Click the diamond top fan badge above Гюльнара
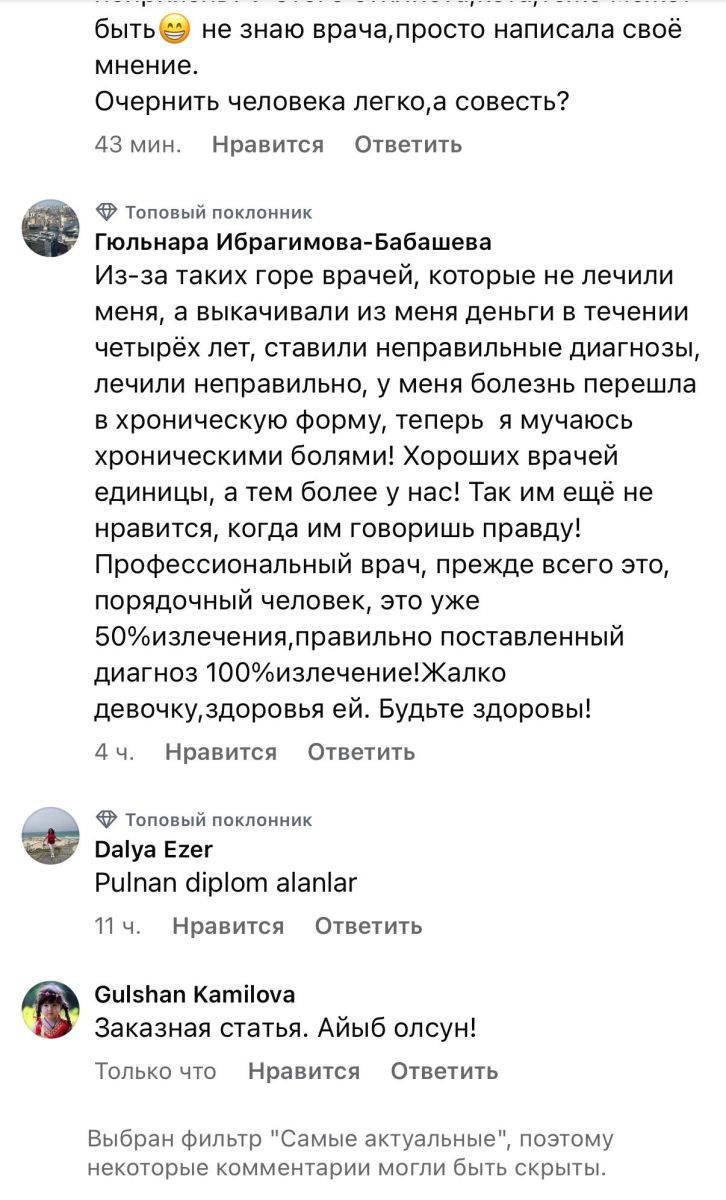Screen dimensions: 726x1200 pyautogui.click(x=106, y=211)
